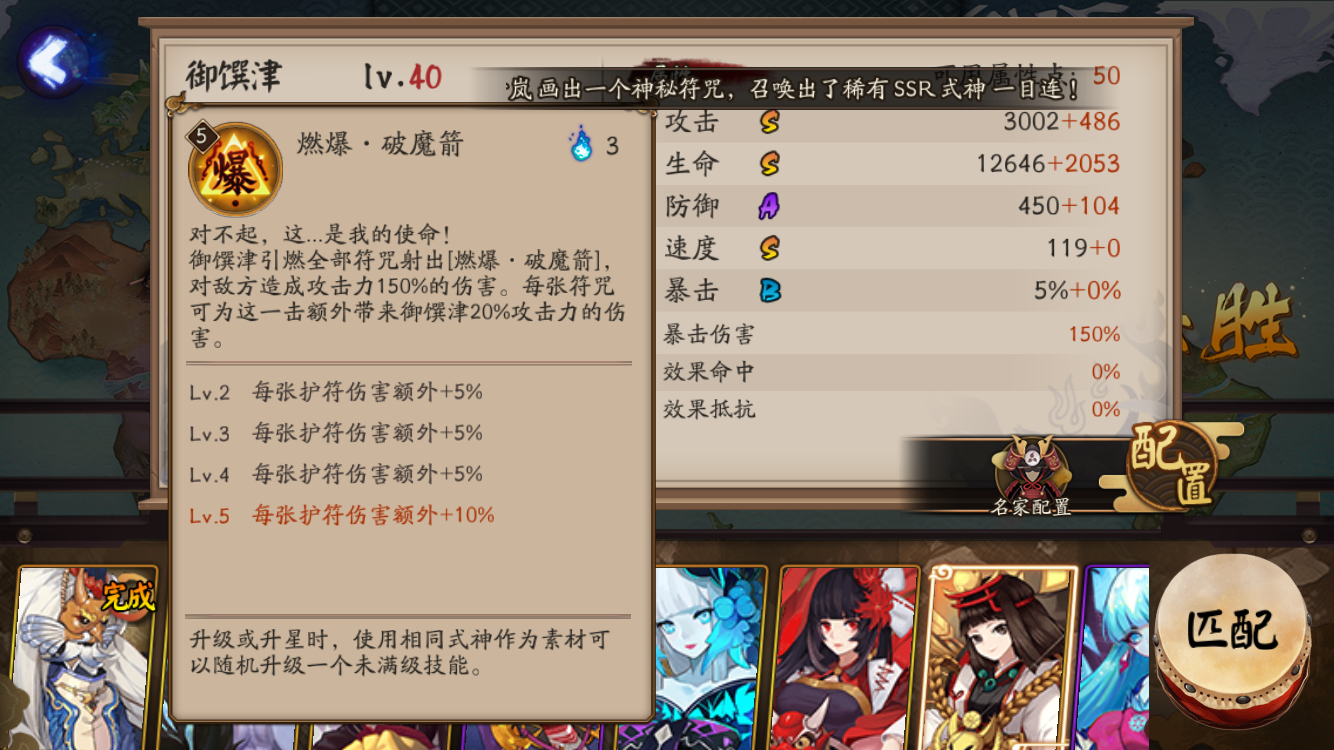Viewport: 1334px width, 750px height.
Task: Select the fox-masked 完成 shikigami card
Action: (x=86, y=658)
